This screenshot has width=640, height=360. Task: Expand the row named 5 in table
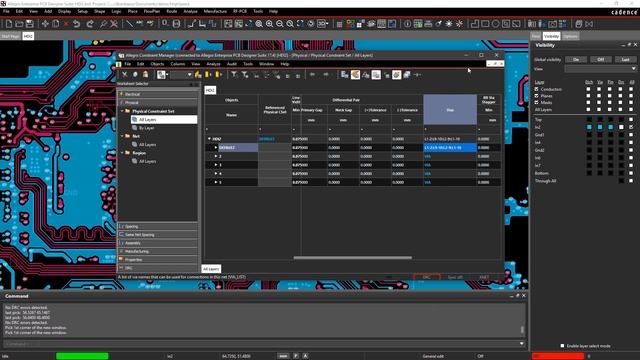[216, 182]
